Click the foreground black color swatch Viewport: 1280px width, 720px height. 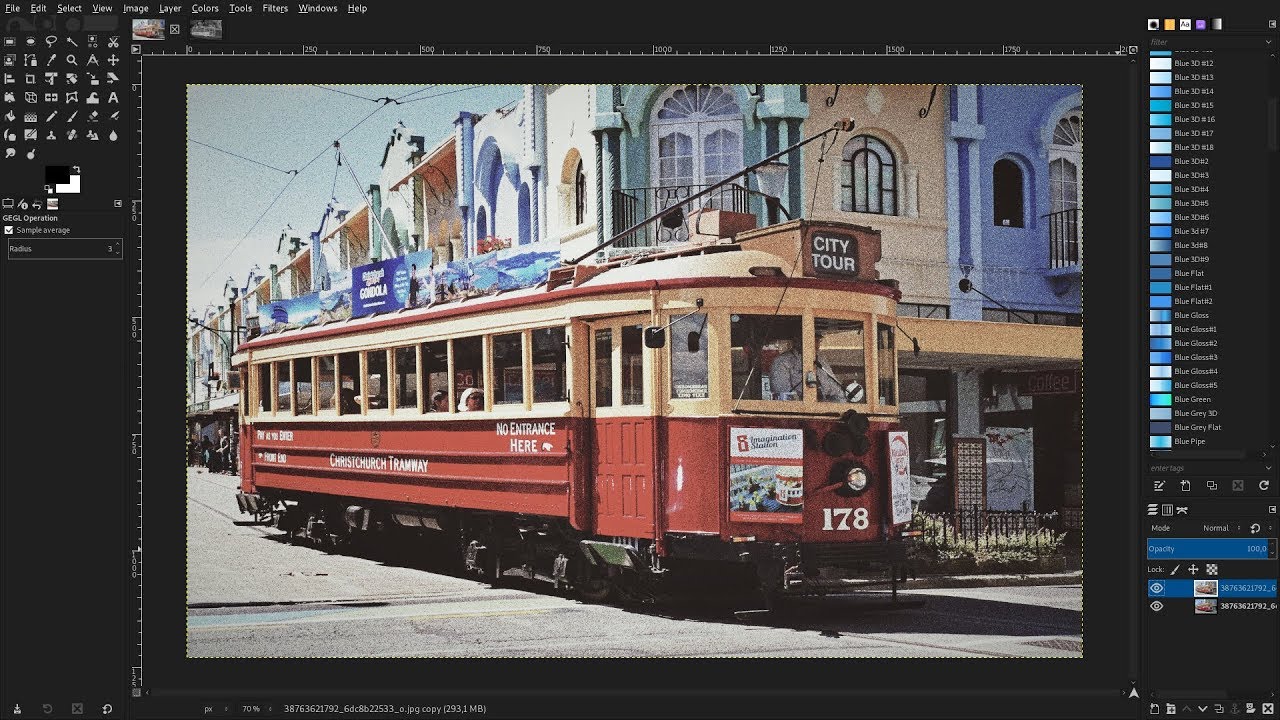point(56,175)
